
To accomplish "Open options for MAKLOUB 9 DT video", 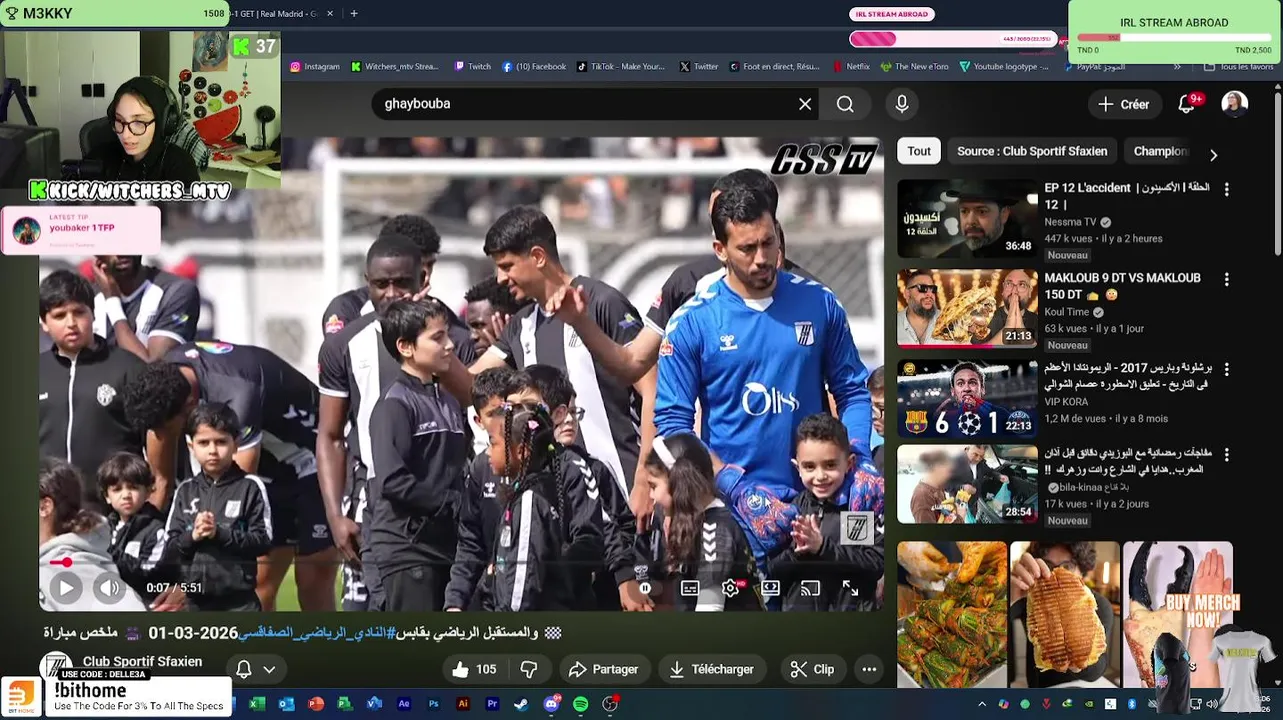I will [x=1227, y=280].
